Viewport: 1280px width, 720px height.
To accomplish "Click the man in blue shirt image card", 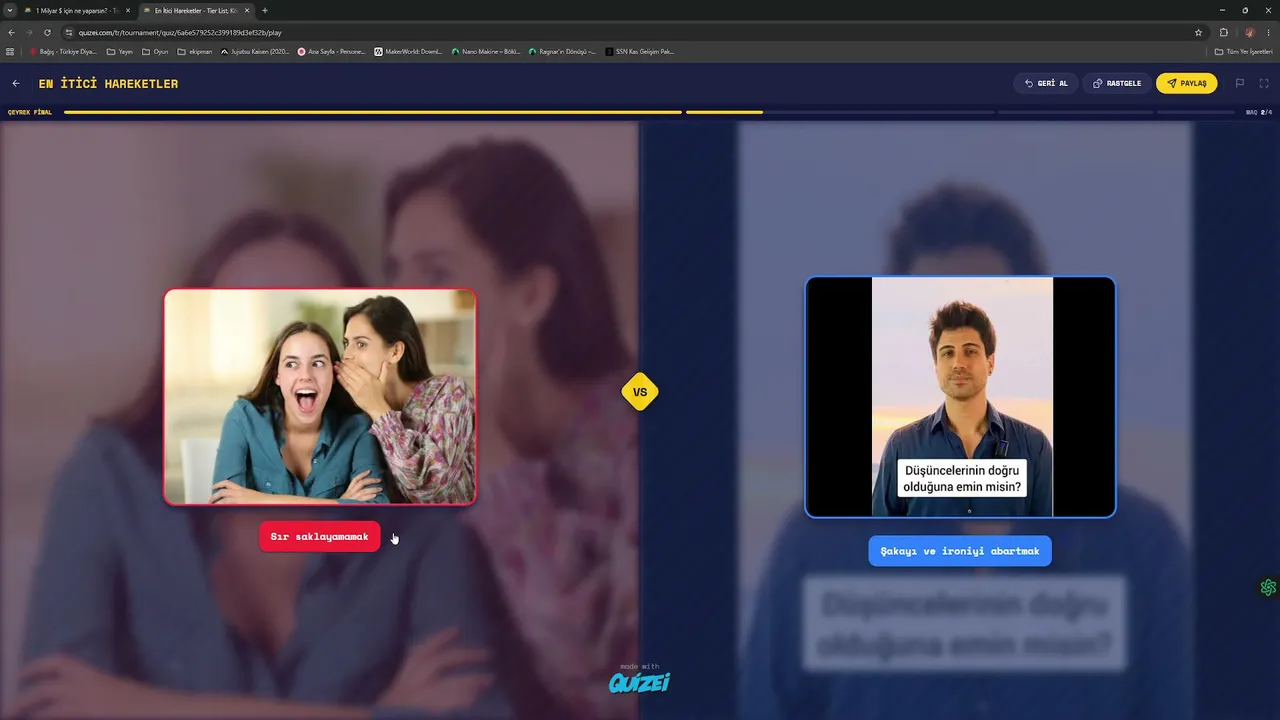I will point(960,397).
